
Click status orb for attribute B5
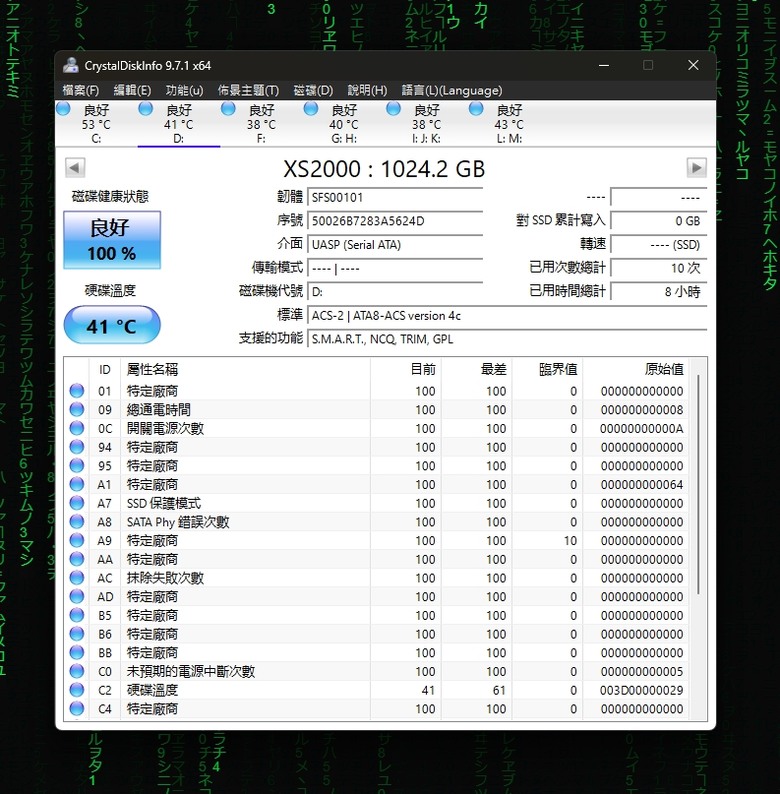pos(77,615)
